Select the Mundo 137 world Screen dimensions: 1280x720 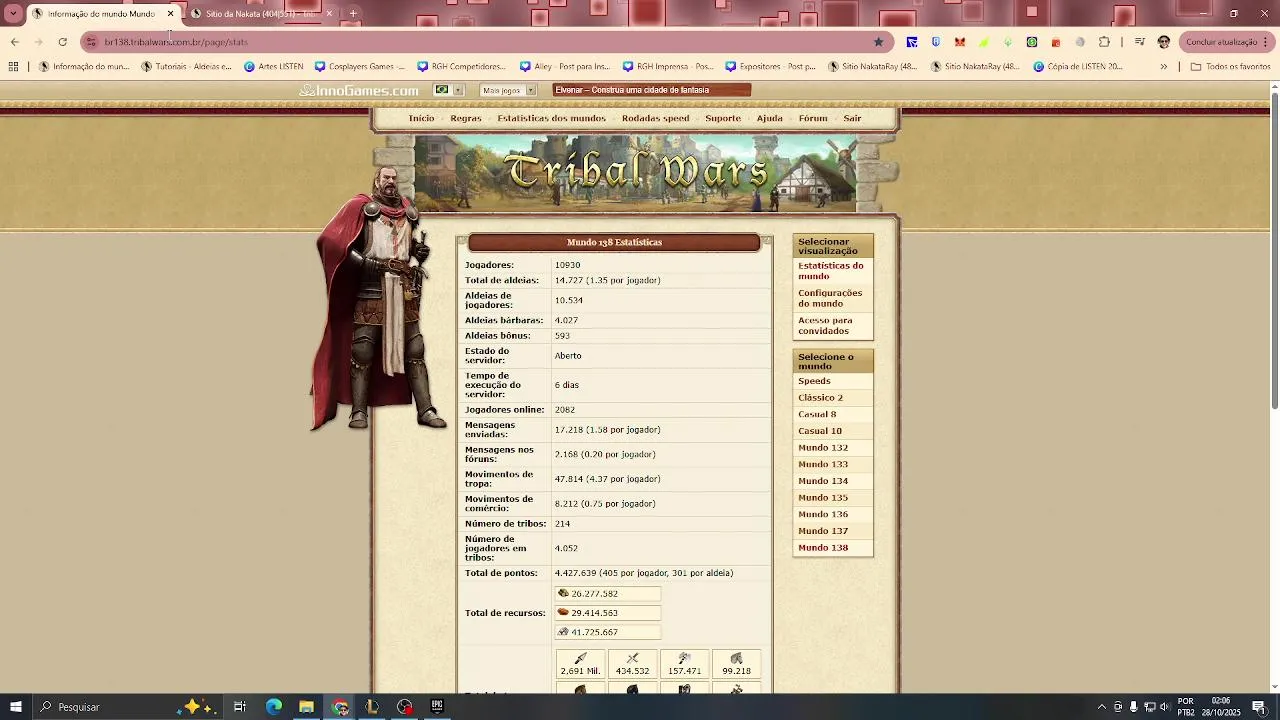point(823,531)
